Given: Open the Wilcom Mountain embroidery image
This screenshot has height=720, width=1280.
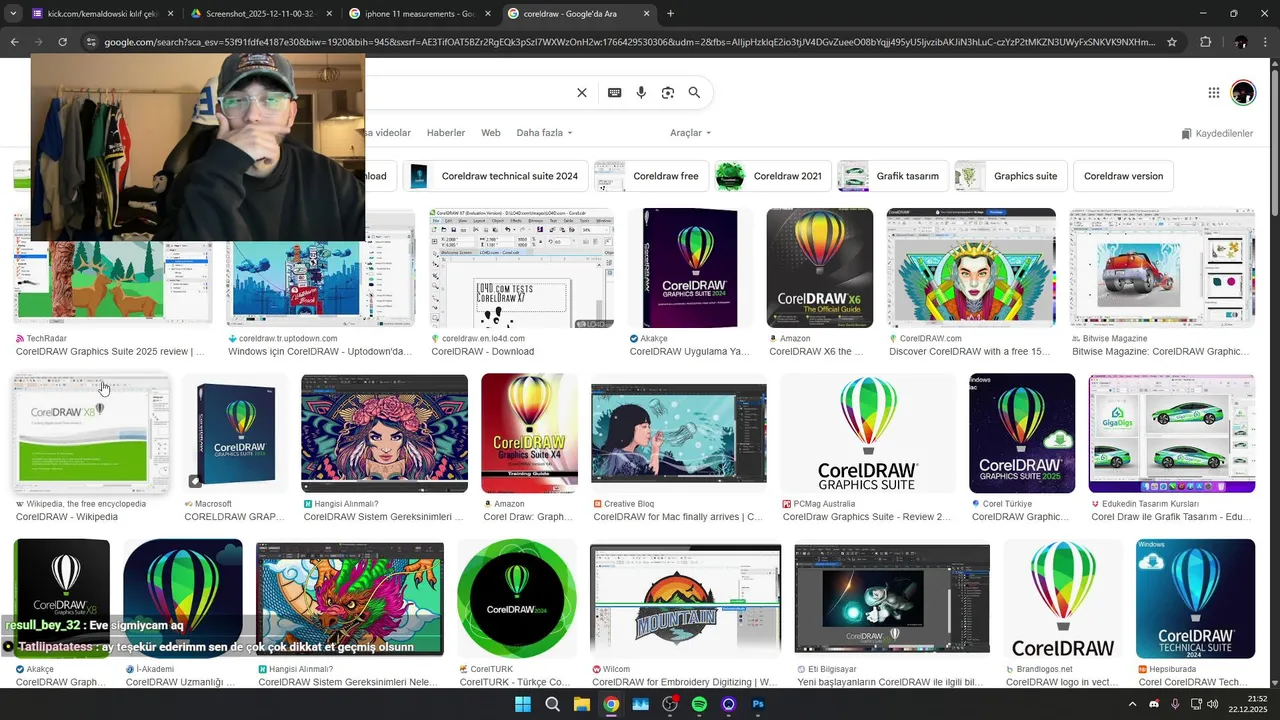Looking at the screenshot, I should tap(686, 598).
